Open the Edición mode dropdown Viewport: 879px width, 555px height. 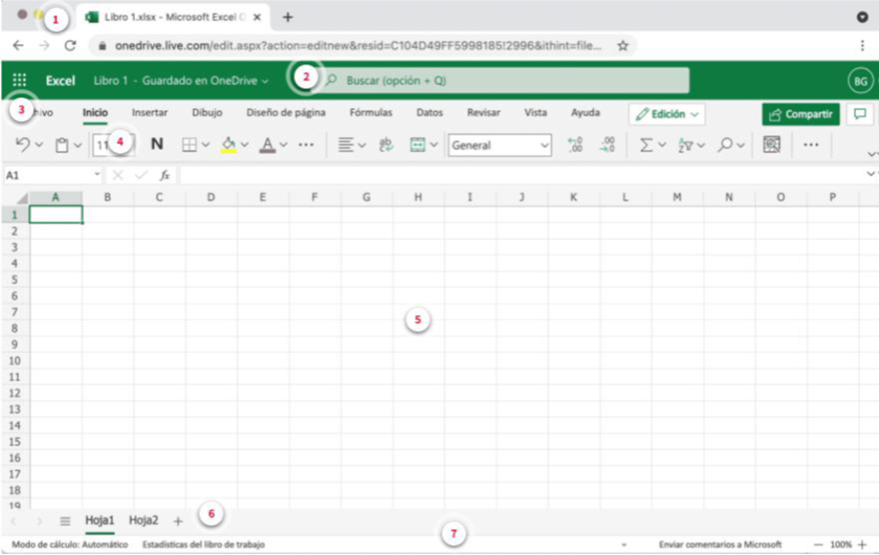click(667, 114)
